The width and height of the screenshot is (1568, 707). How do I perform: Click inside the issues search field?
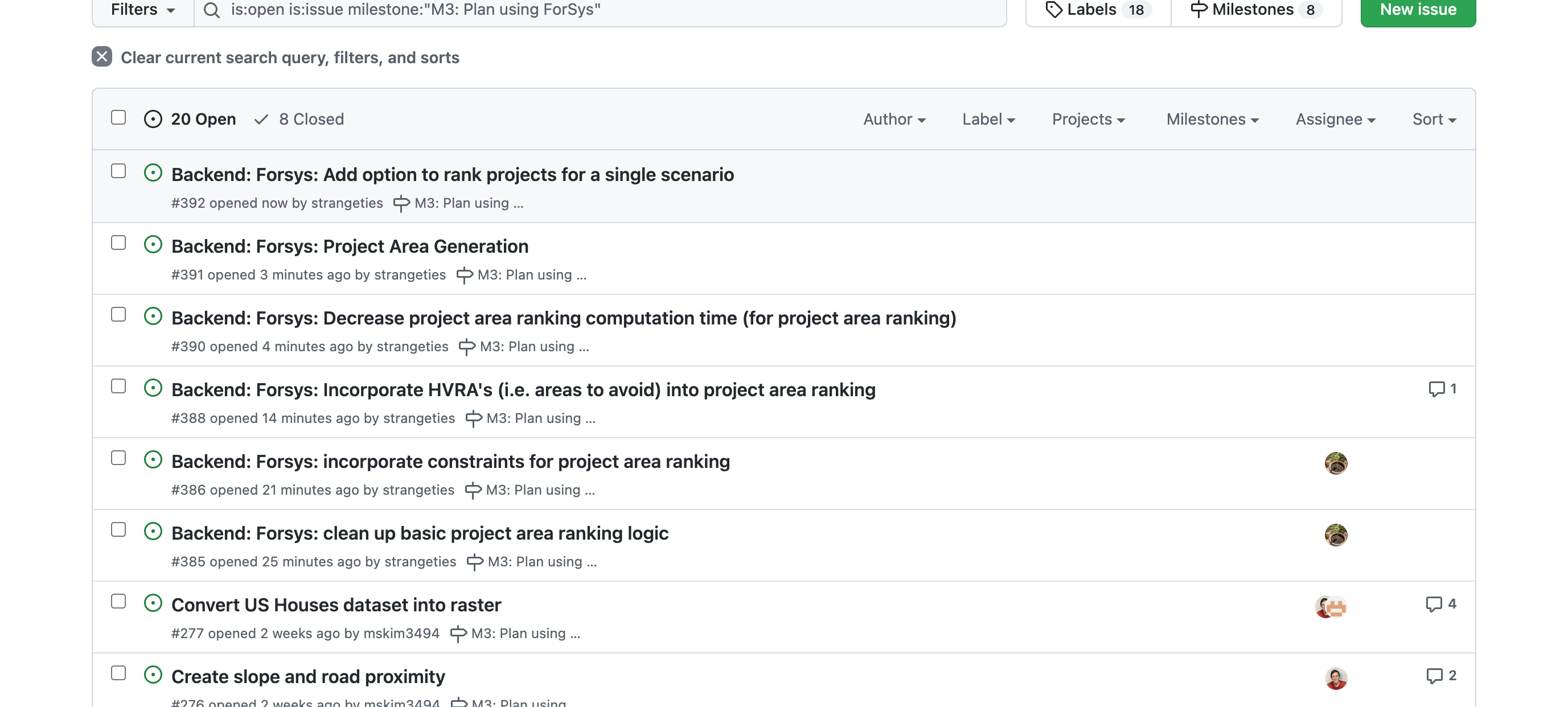click(548, 10)
